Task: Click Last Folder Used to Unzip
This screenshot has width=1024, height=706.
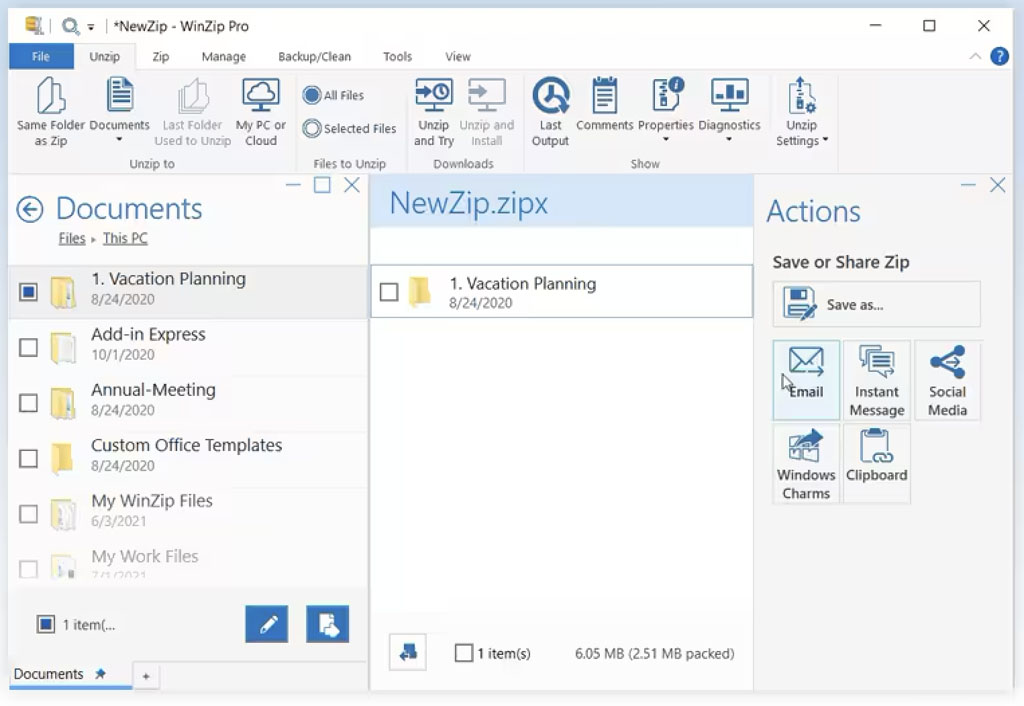Action: pyautogui.click(x=193, y=112)
